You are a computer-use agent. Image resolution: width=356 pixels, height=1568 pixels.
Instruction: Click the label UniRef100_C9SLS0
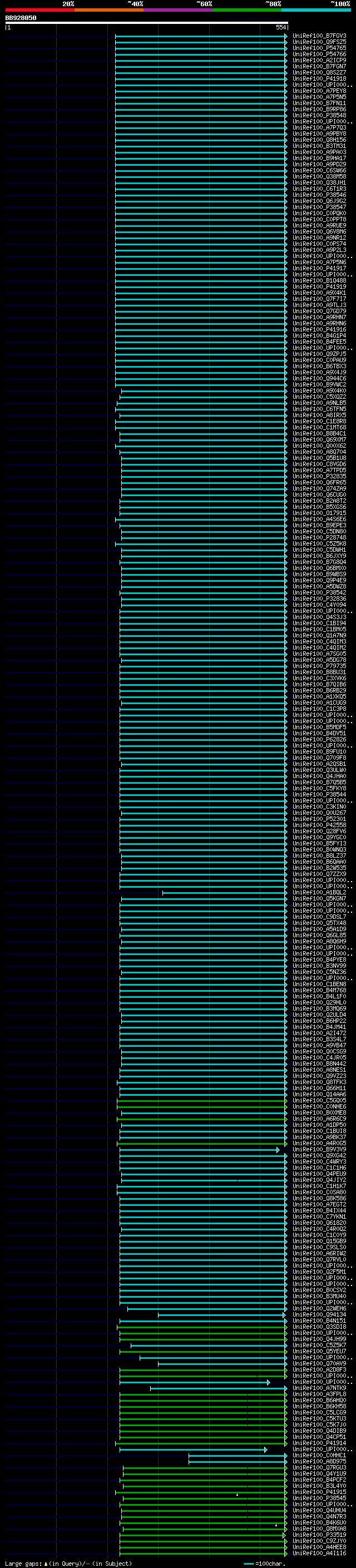pyautogui.click(x=319, y=1247)
